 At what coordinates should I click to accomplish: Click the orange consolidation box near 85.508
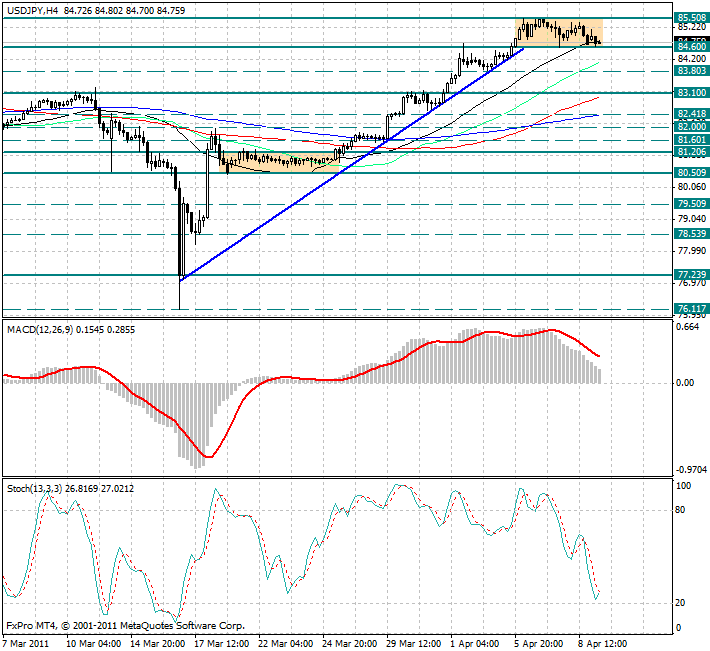(558, 32)
